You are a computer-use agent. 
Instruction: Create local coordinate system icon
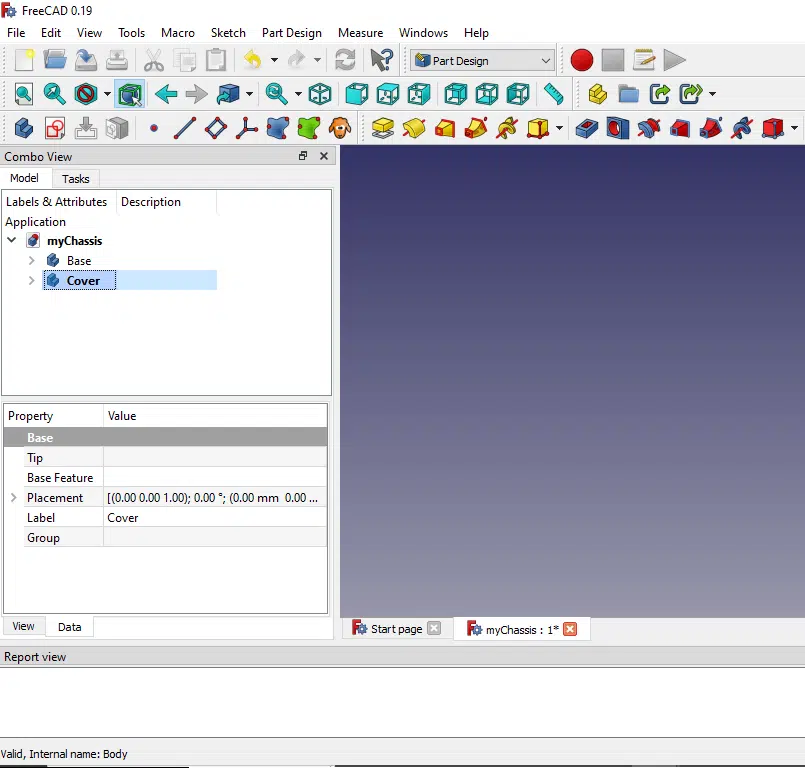tap(247, 128)
